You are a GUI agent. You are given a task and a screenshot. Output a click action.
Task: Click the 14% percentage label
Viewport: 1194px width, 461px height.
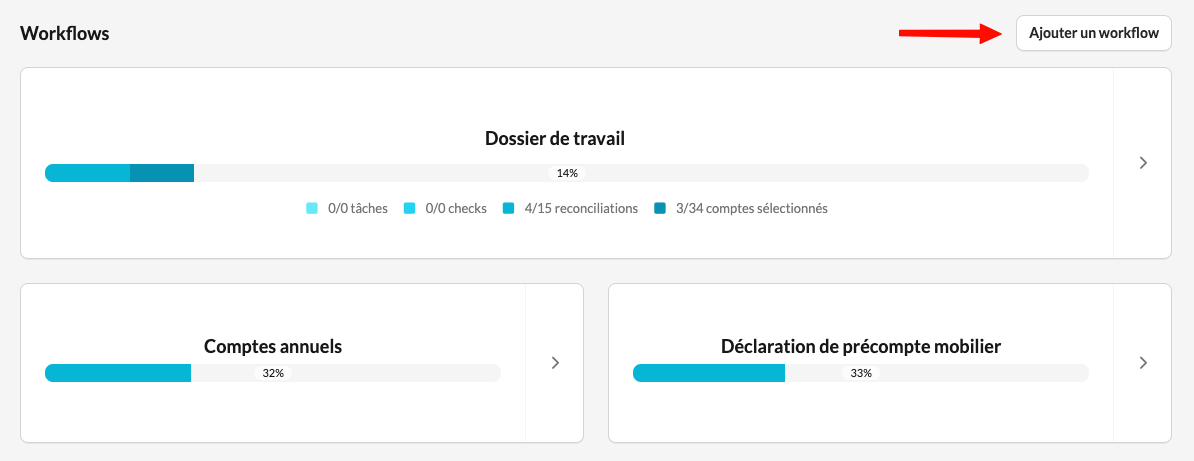click(x=567, y=173)
